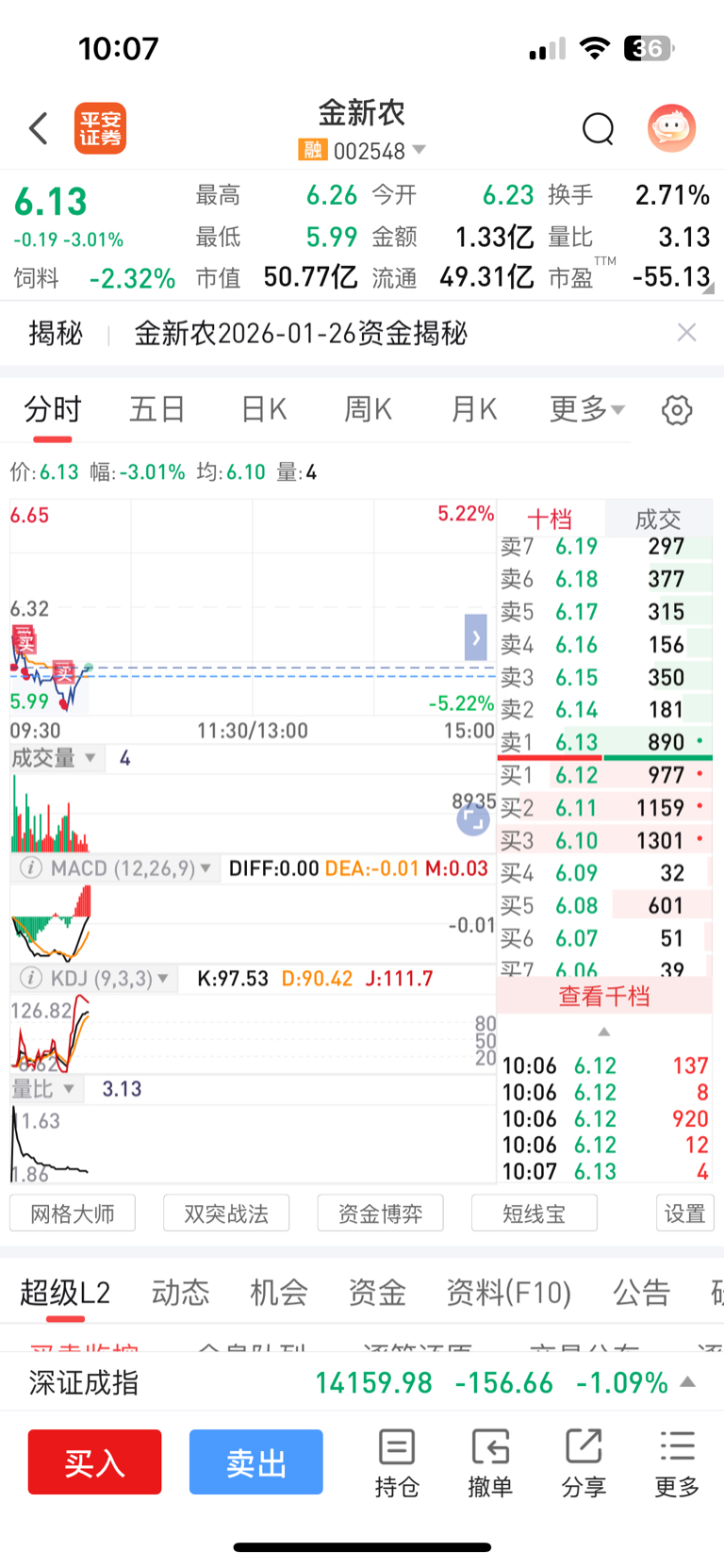Screen dimensions: 724x1568
Task: Switch to 动态 tab
Action: pos(180,1293)
